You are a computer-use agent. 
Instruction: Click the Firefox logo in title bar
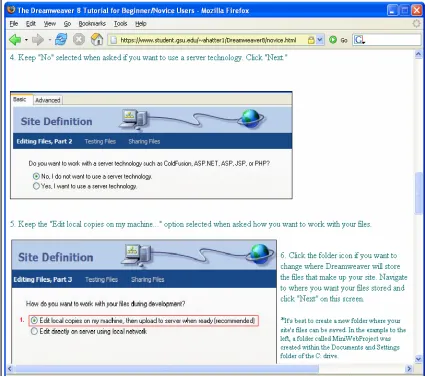pos(11,10)
